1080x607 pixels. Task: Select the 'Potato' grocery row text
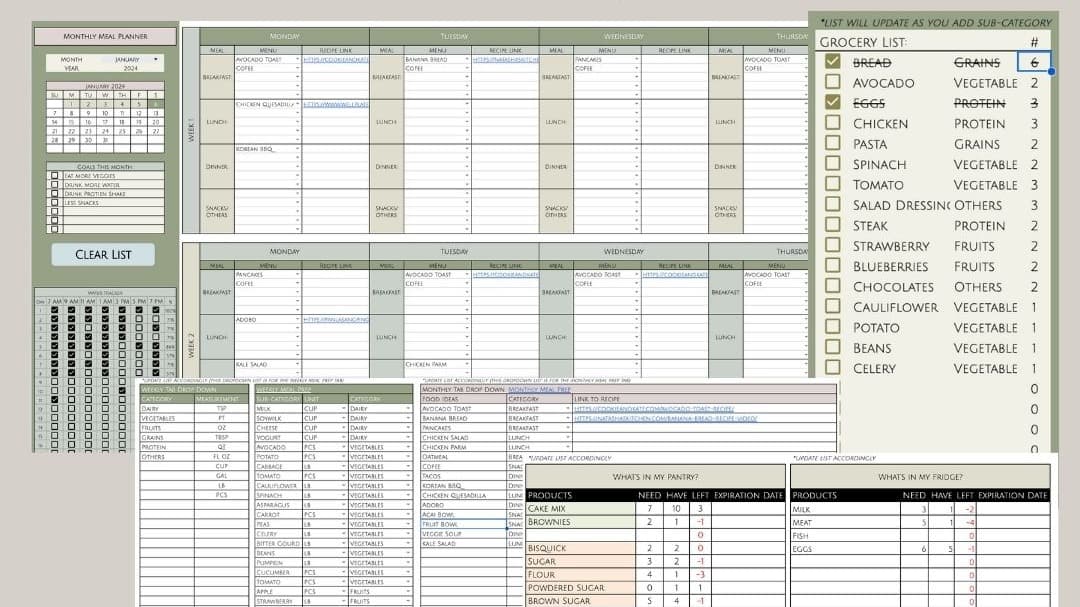coord(876,328)
